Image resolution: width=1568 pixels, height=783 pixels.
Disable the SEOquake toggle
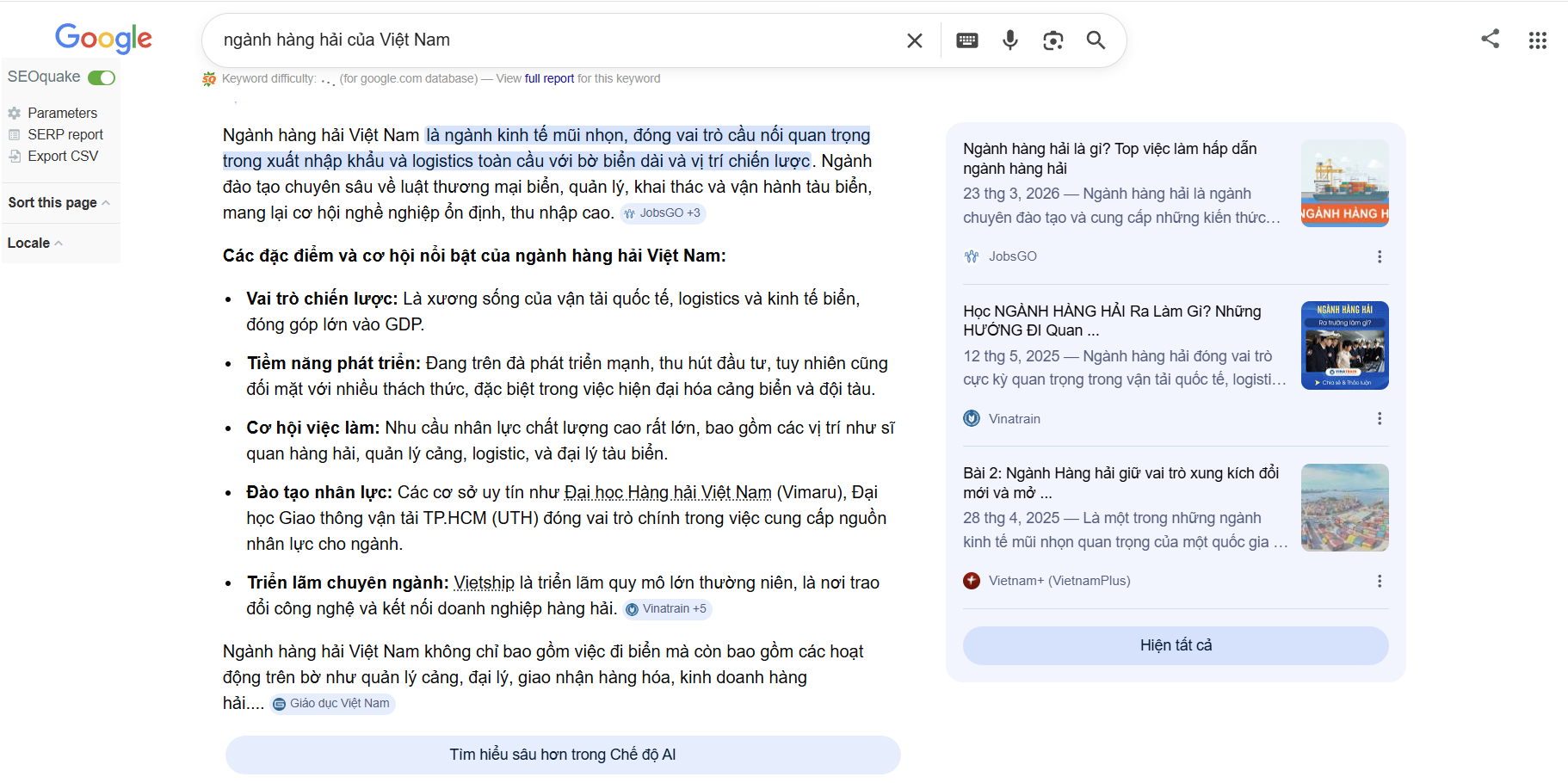[101, 77]
